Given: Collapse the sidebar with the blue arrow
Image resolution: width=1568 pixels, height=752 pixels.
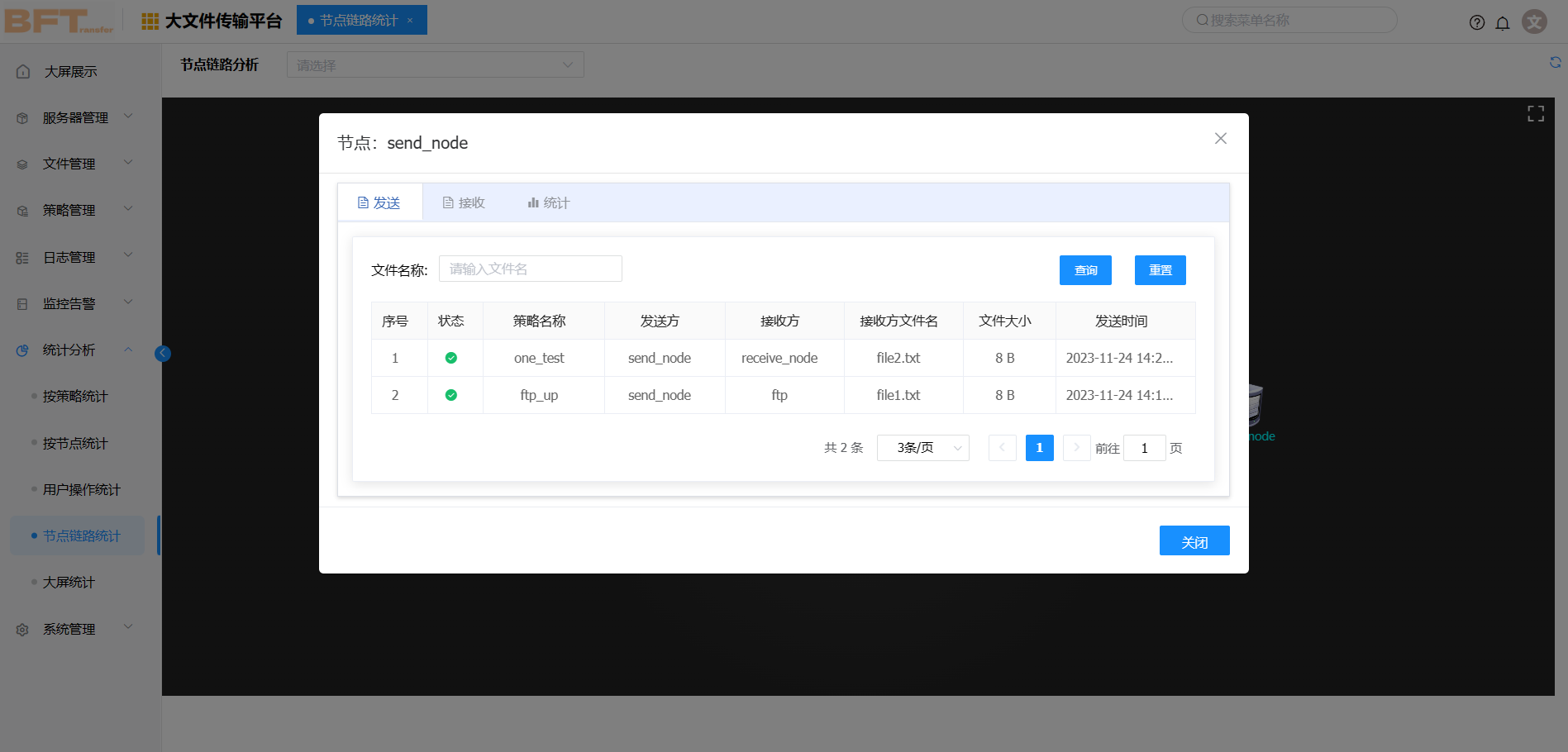Looking at the screenshot, I should 163,354.
